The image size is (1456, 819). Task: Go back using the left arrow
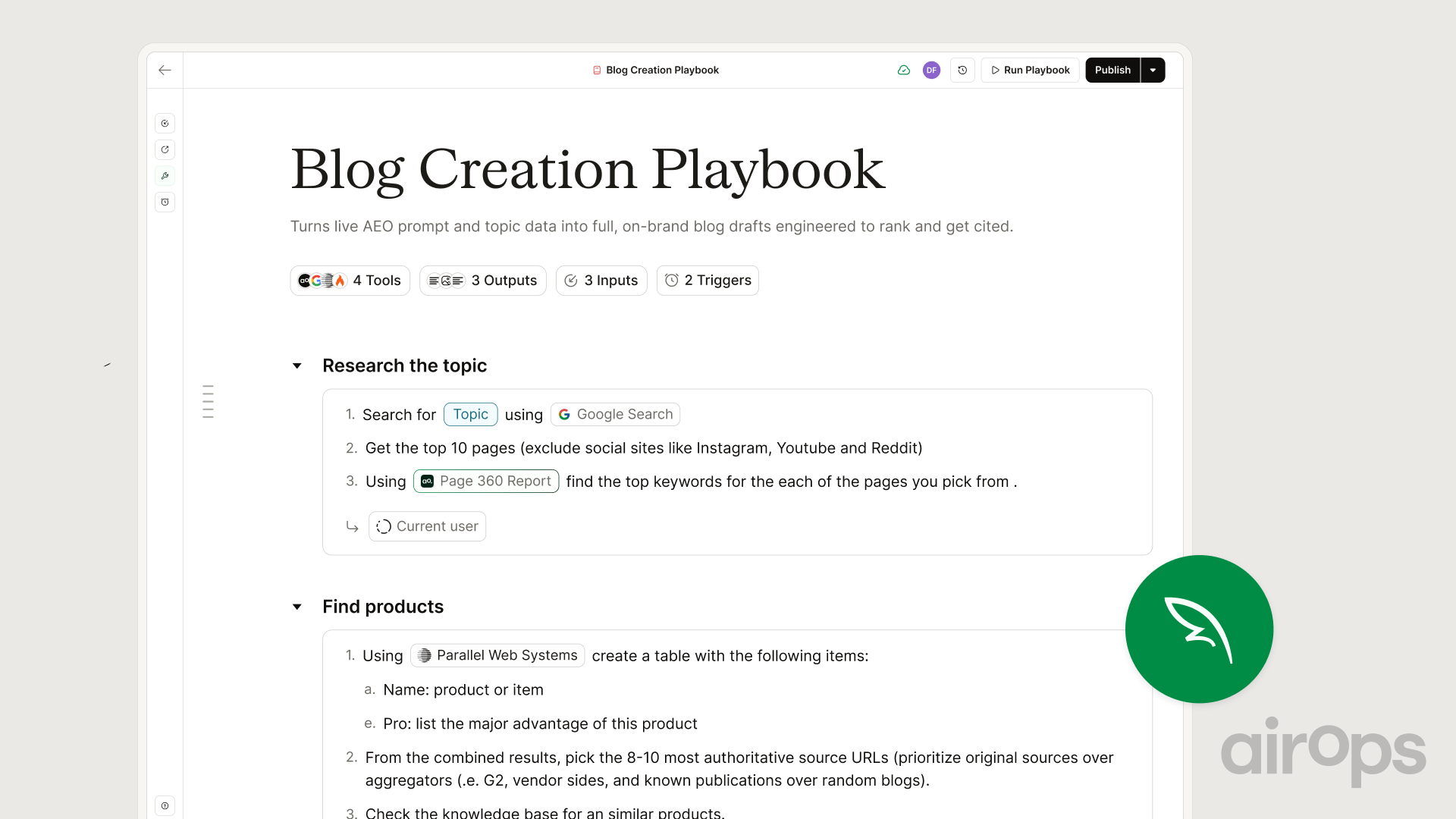click(165, 70)
